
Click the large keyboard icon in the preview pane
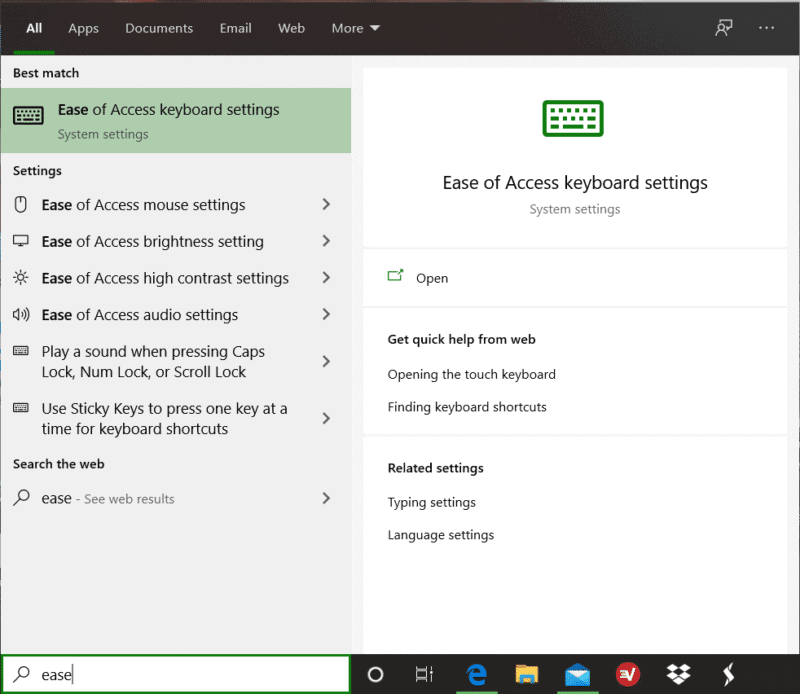pos(574,118)
